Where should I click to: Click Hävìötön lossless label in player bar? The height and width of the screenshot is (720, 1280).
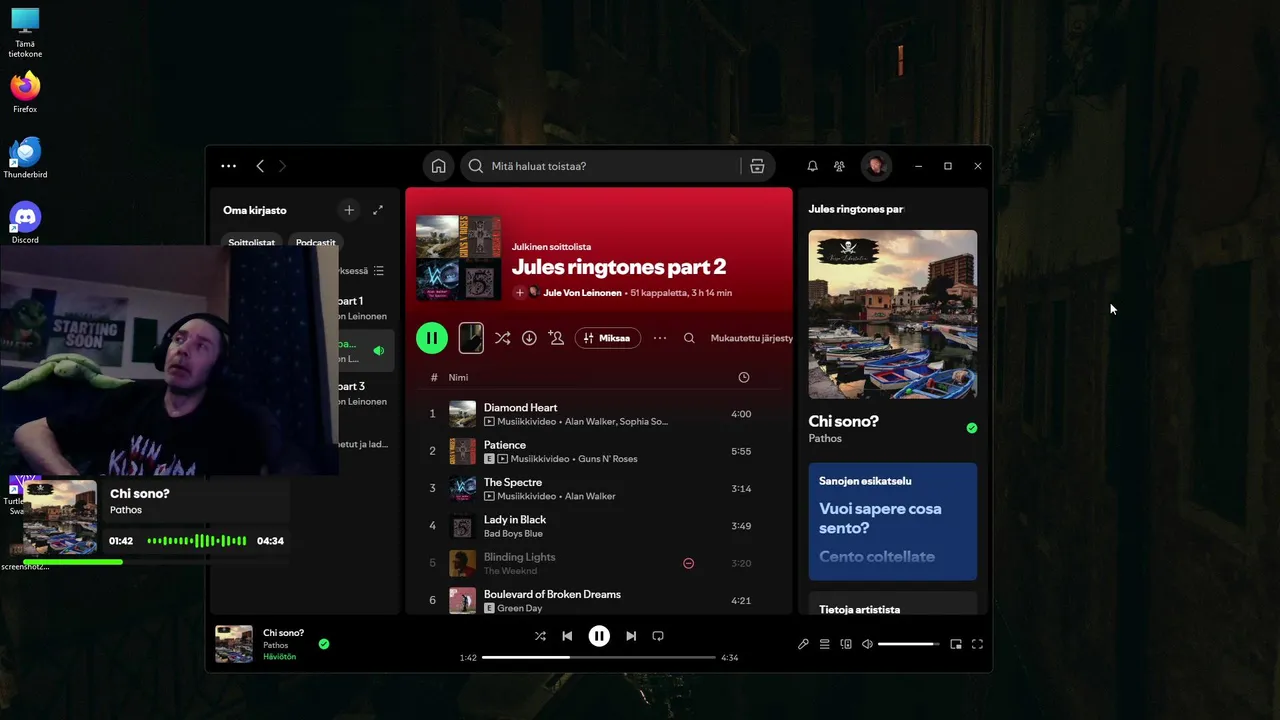coord(279,657)
